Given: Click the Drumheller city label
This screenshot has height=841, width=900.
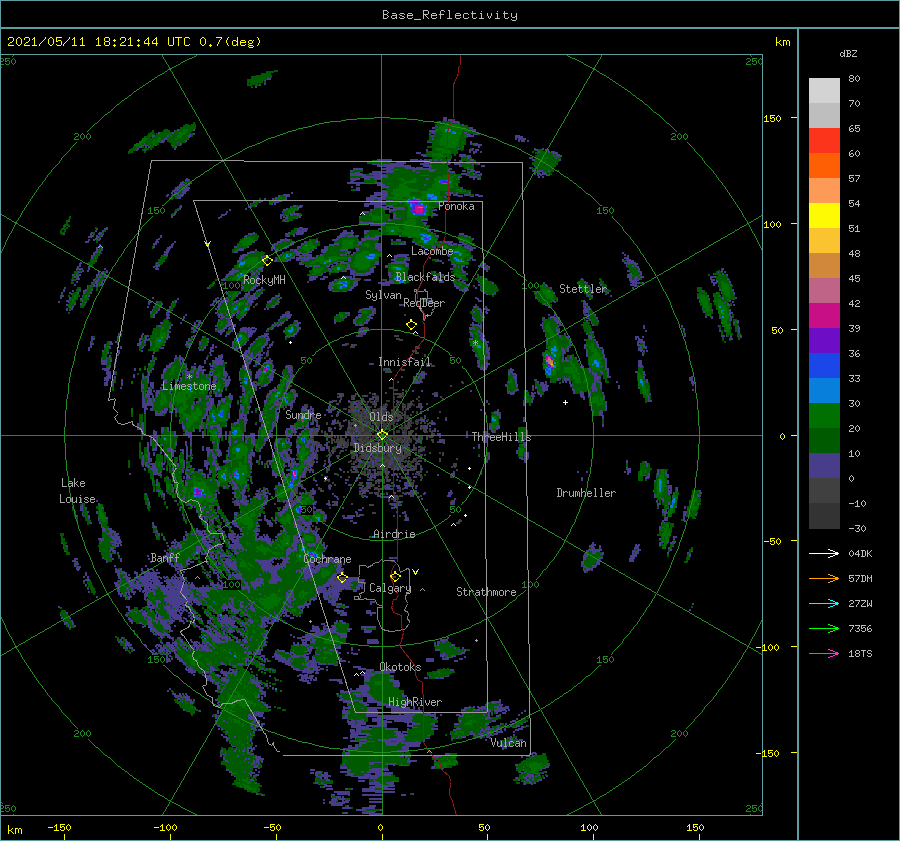Looking at the screenshot, I should coord(586,493).
